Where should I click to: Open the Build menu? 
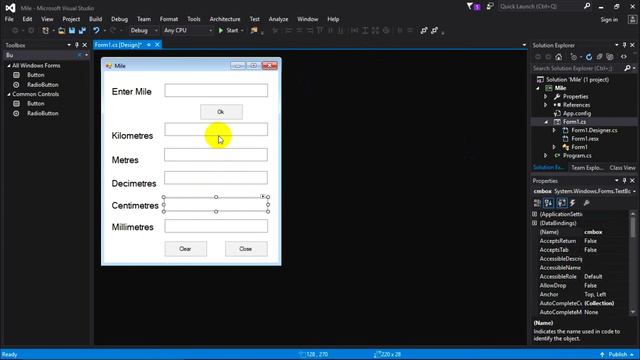(x=96, y=19)
